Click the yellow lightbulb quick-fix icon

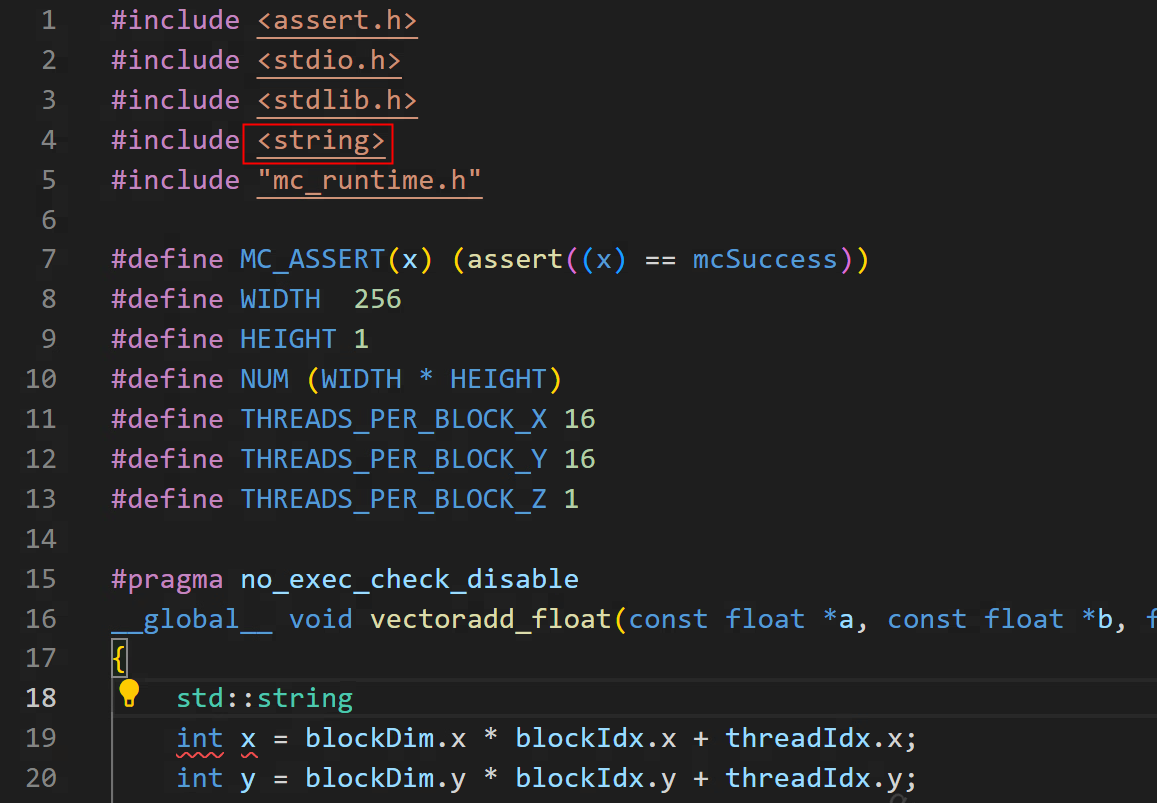(x=129, y=693)
